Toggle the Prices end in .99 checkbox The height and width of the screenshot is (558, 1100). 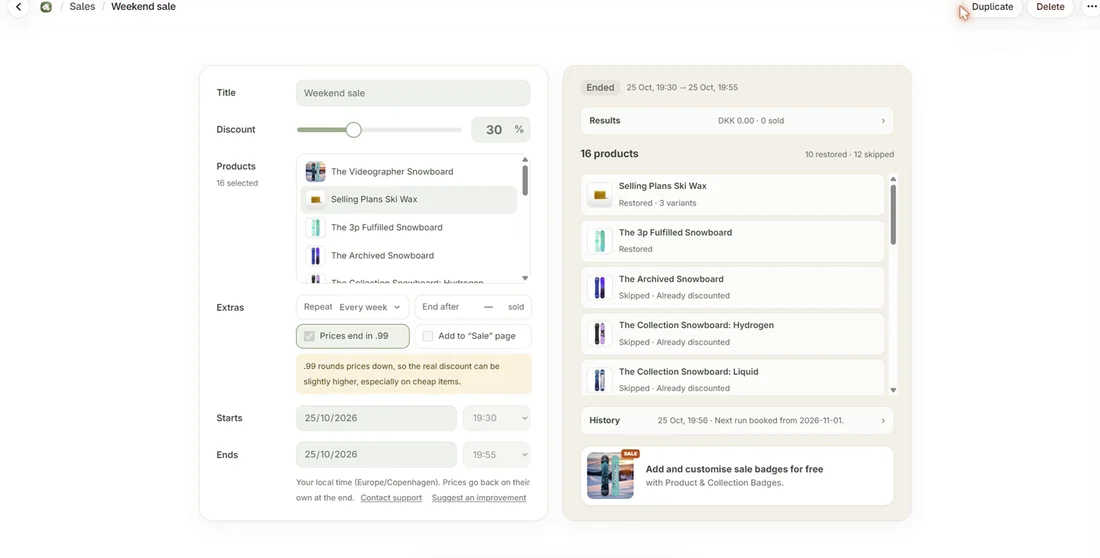[x=309, y=336]
